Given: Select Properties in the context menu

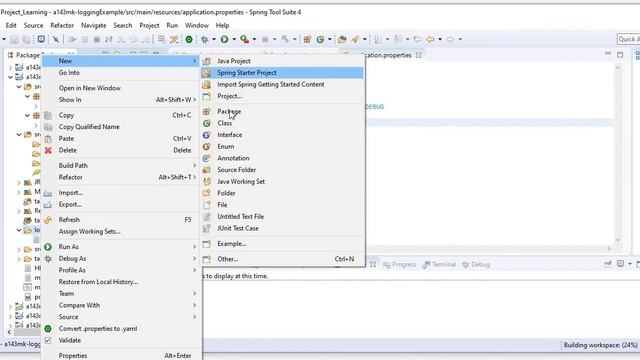Looking at the screenshot, I should [x=122, y=356].
